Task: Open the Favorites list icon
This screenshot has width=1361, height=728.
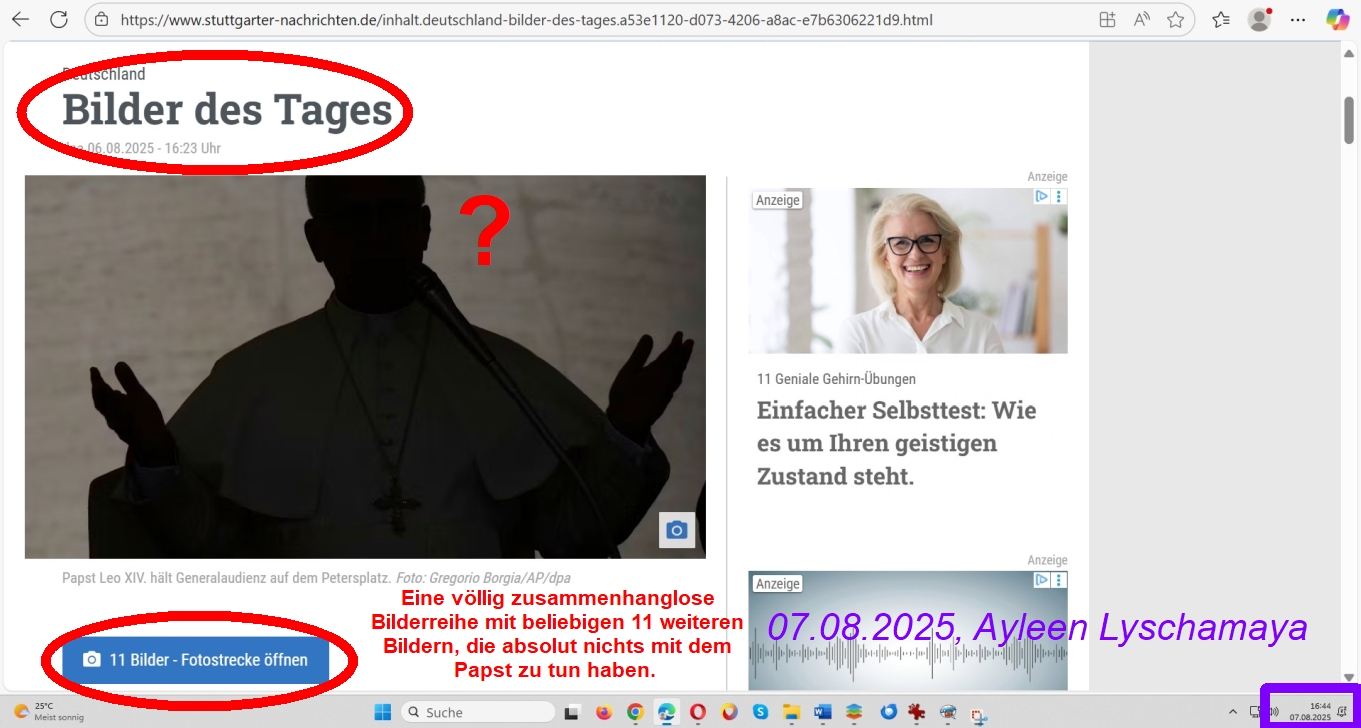Action: (x=1221, y=19)
